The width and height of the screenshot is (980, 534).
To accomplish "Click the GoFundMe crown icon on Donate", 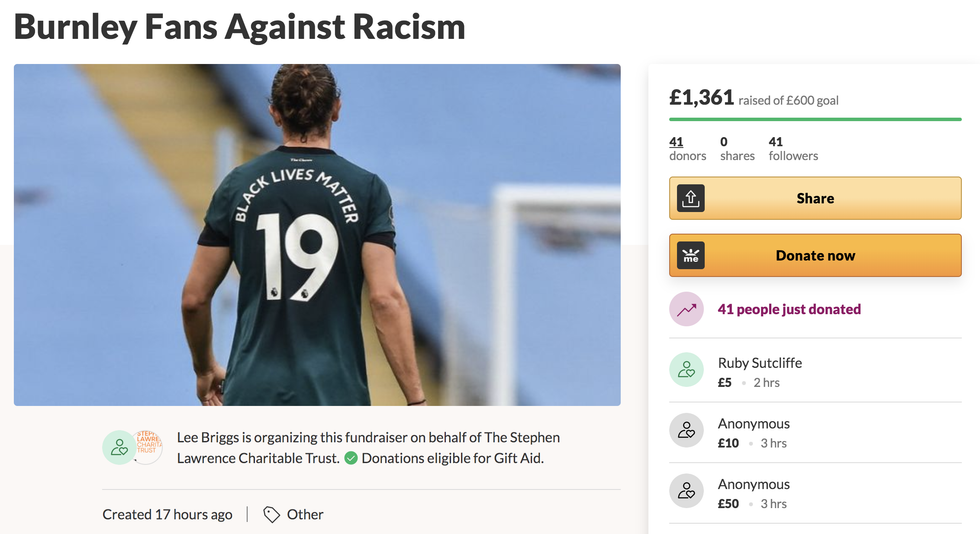I will point(690,255).
